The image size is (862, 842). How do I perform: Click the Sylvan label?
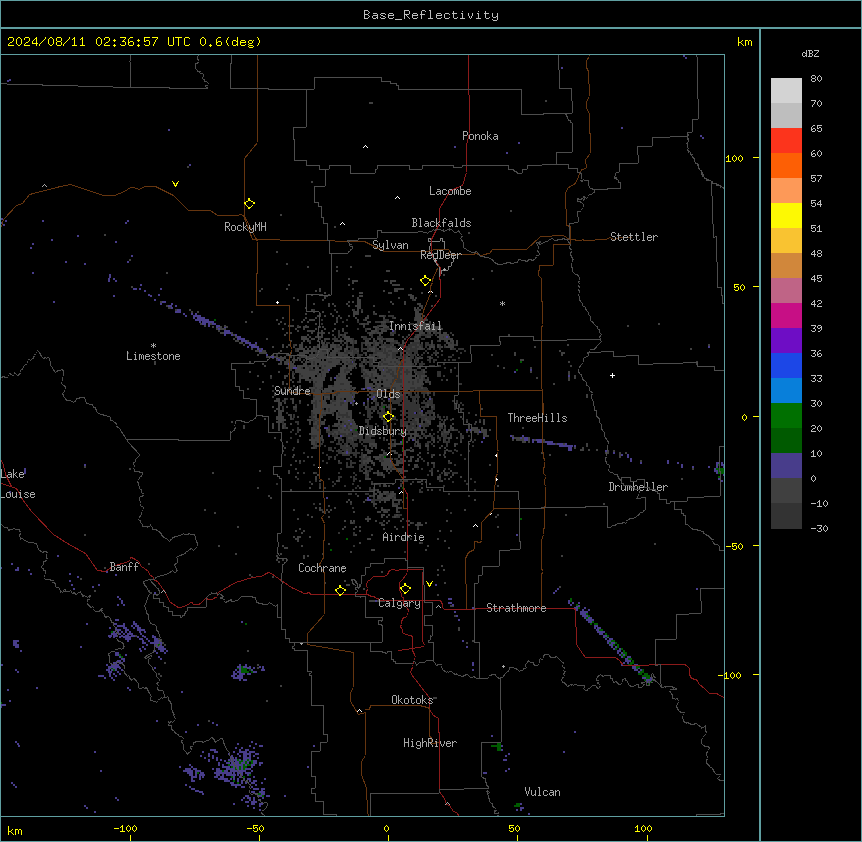[x=390, y=245]
